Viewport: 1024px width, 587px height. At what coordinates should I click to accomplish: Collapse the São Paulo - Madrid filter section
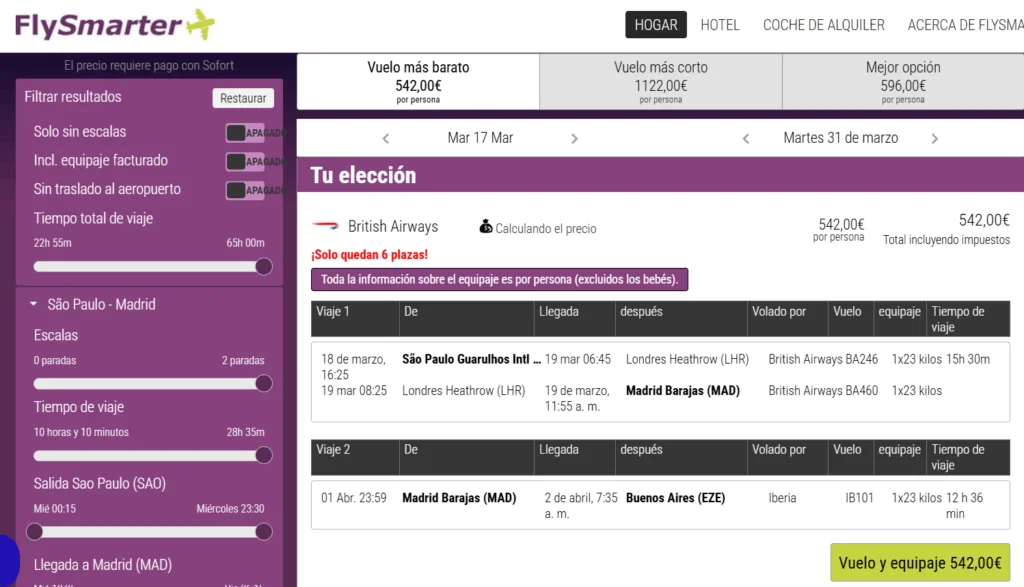pyautogui.click(x=34, y=304)
